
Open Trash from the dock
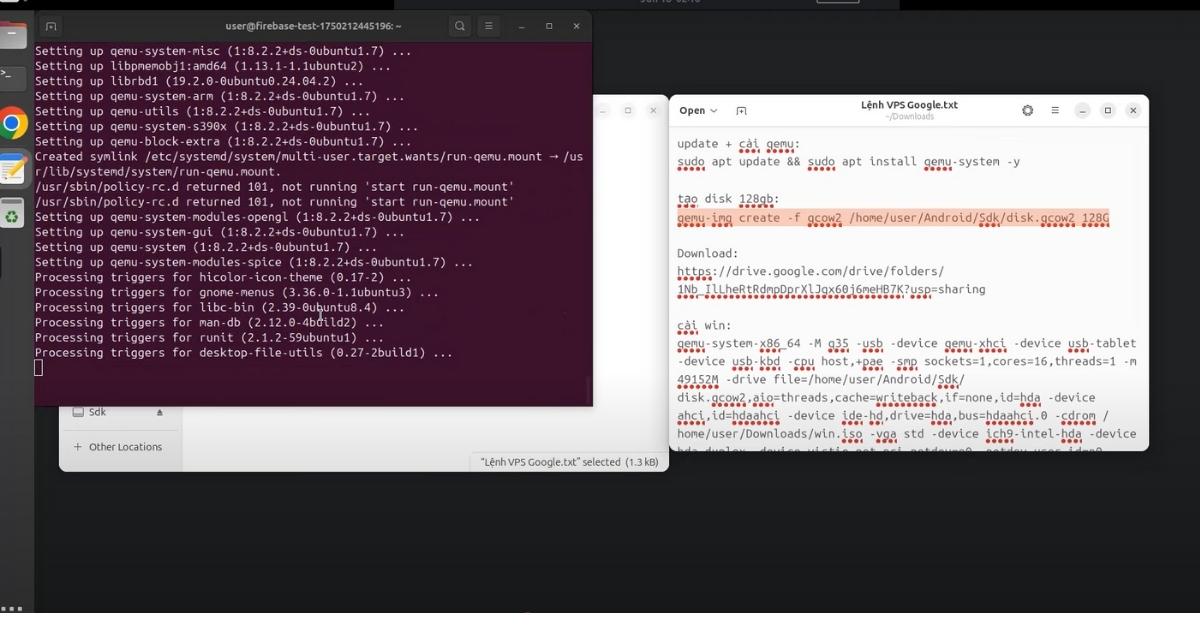tap(12, 215)
